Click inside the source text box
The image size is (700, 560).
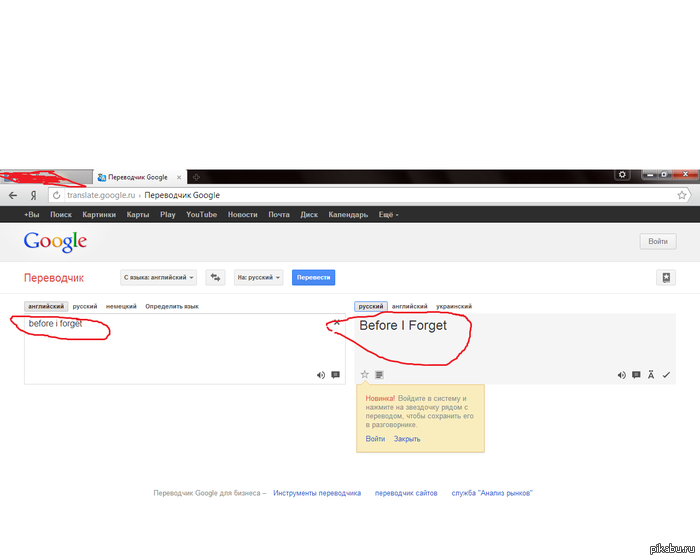click(x=184, y=349)
